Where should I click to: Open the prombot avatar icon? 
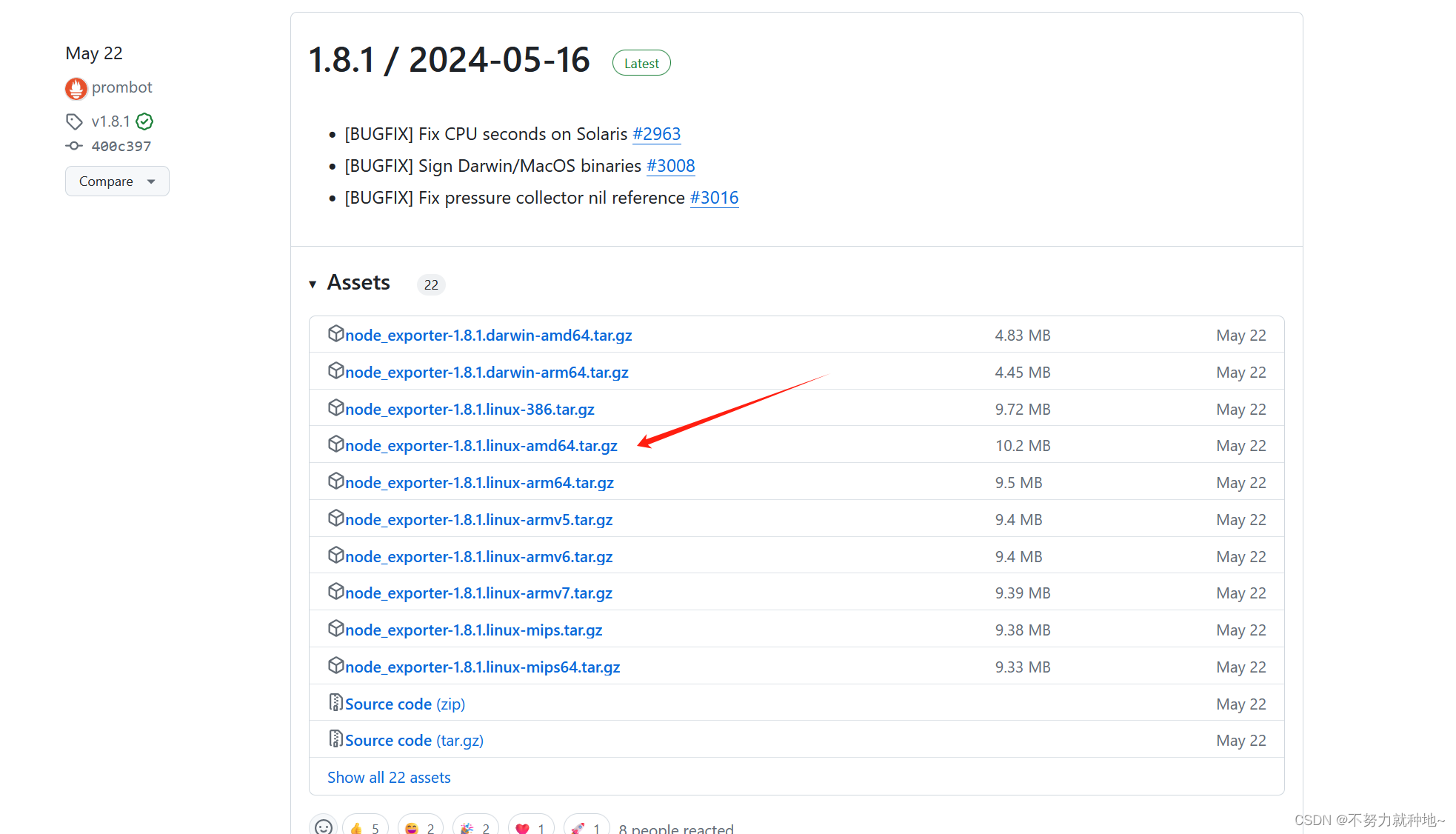tap(76, 89)
